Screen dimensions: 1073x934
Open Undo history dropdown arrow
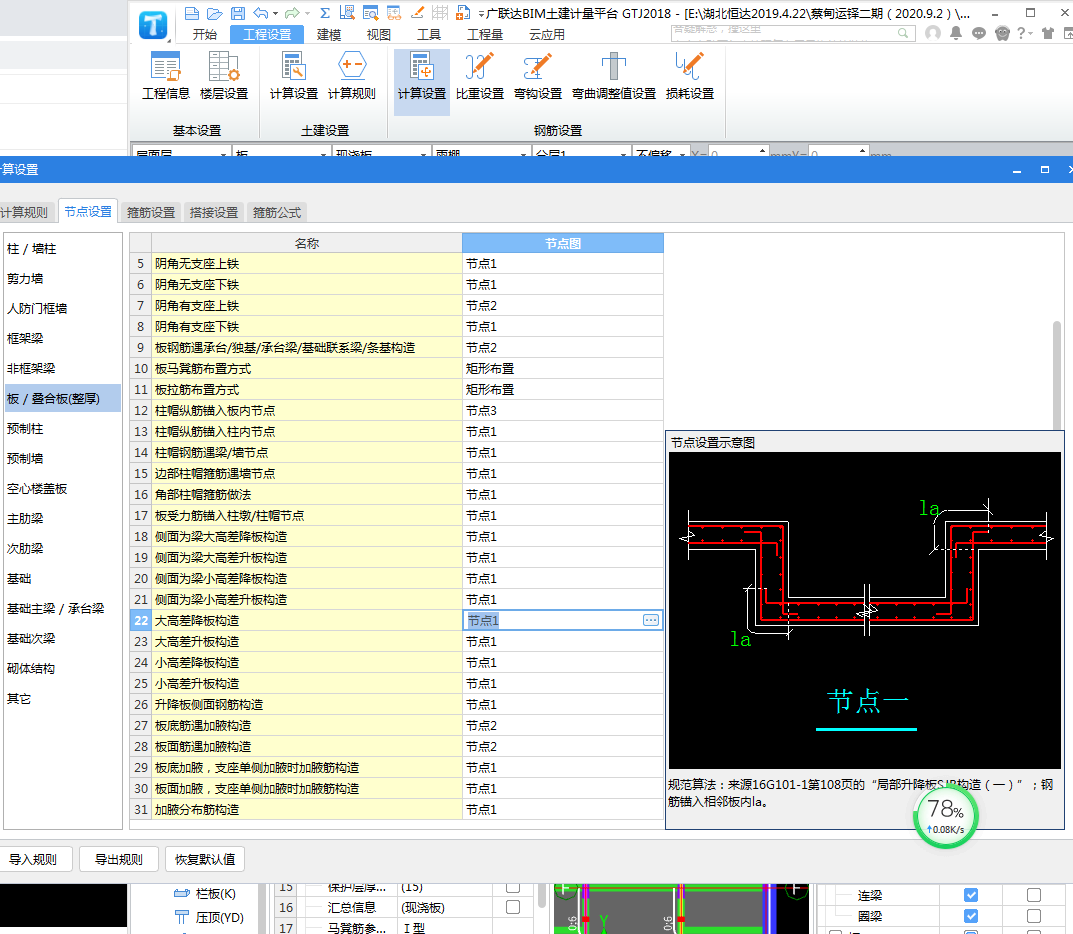click(276, 13)
